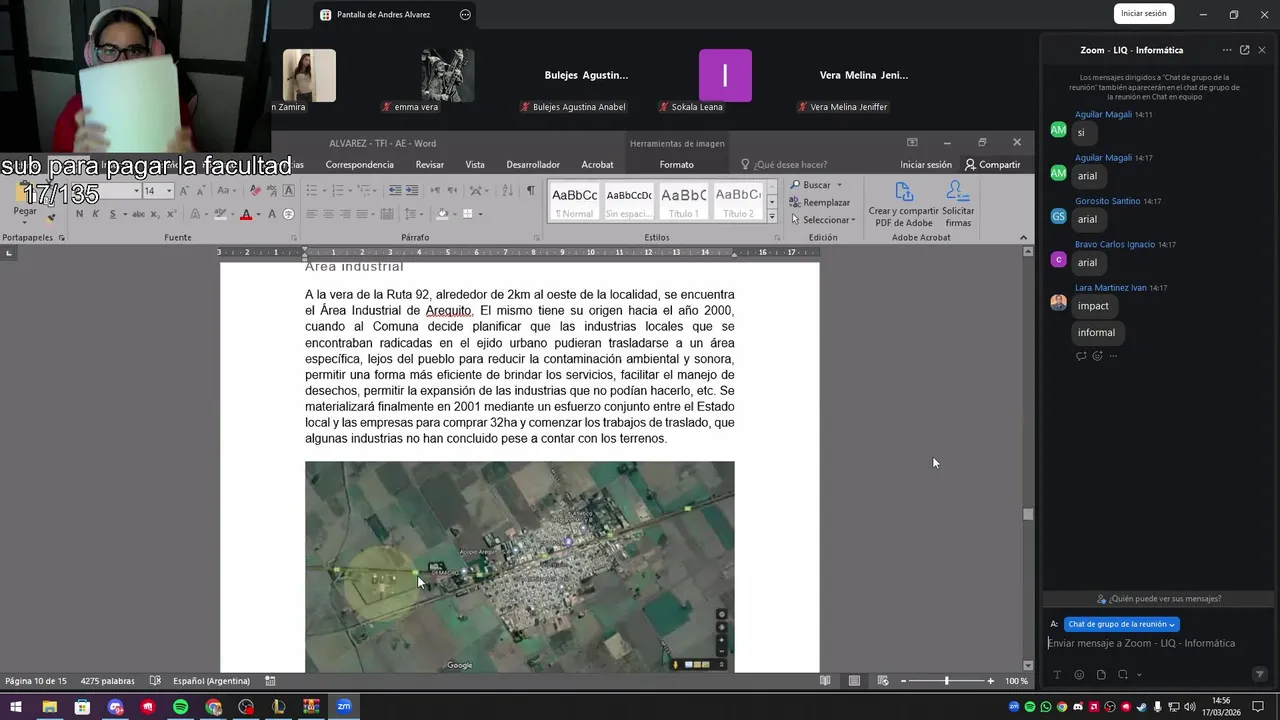Open the Revisar ribbon tab
The image size is (1280, 720).
pos(429,165)
